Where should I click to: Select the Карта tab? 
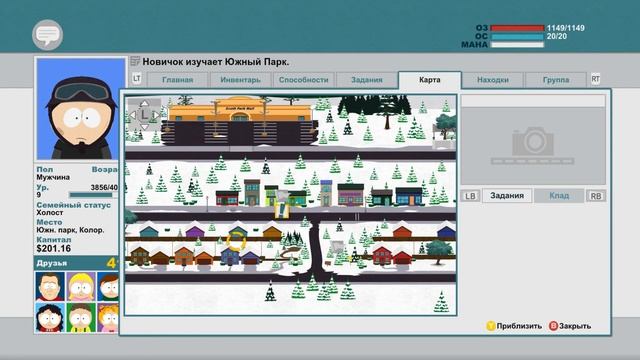click(430, 80)
